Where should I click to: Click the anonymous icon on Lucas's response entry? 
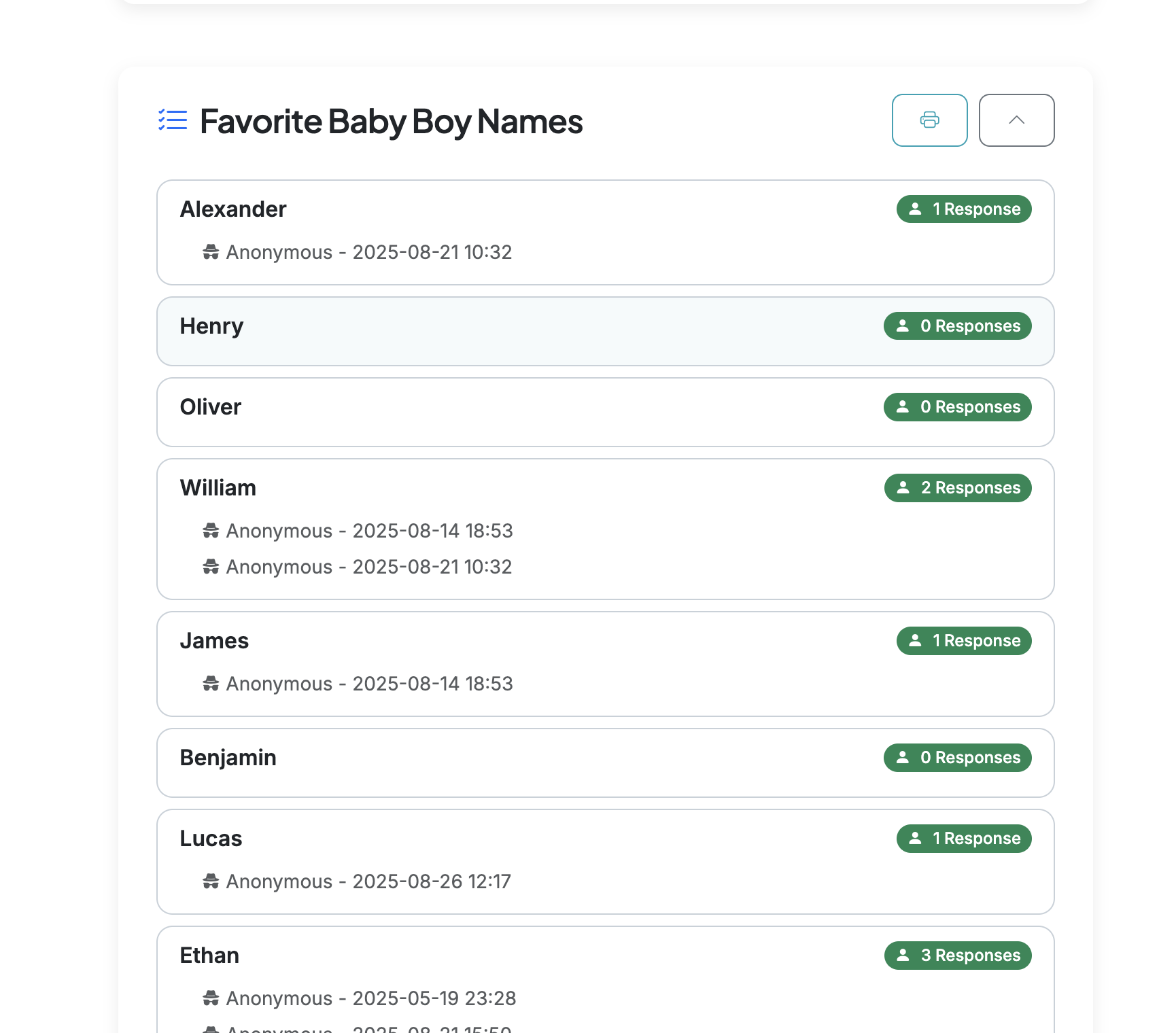[x=211, y=881]
